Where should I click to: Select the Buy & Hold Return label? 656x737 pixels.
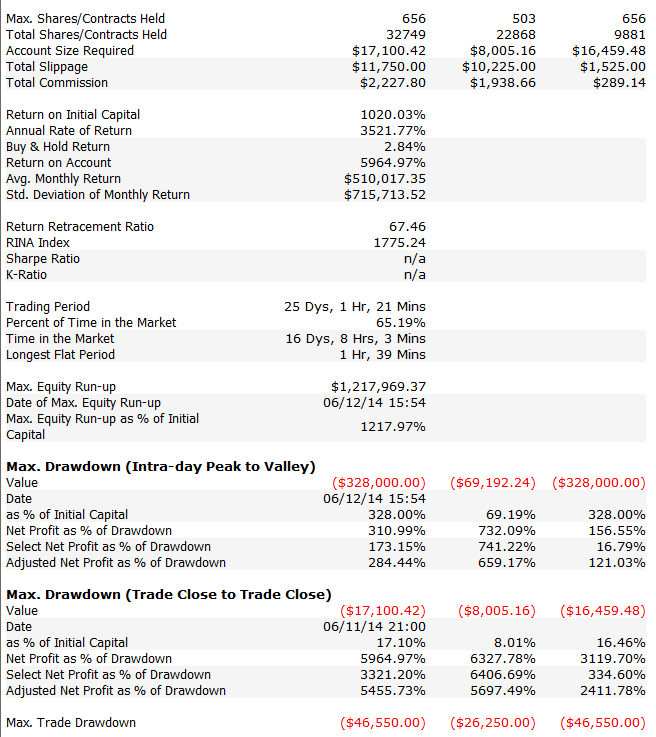pos(58,147)
